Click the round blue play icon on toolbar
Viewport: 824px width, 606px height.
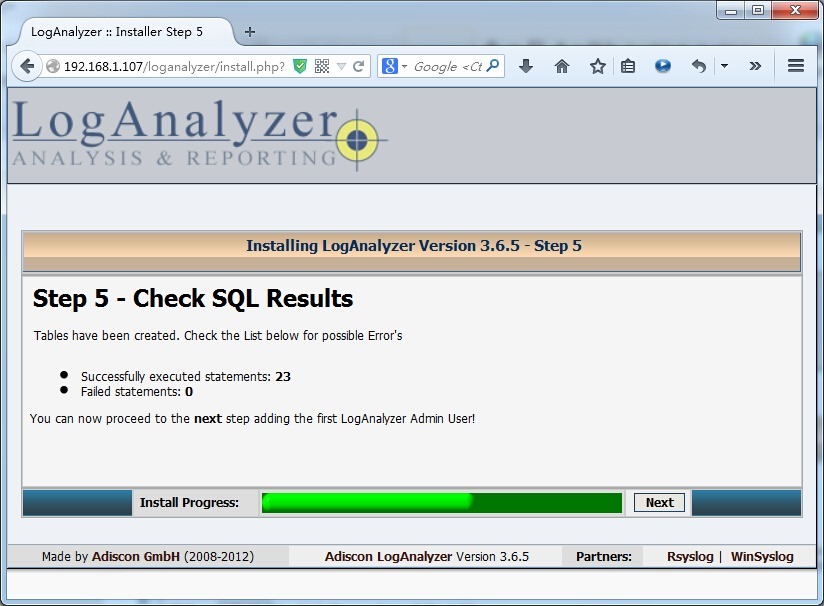coord(662,65)
